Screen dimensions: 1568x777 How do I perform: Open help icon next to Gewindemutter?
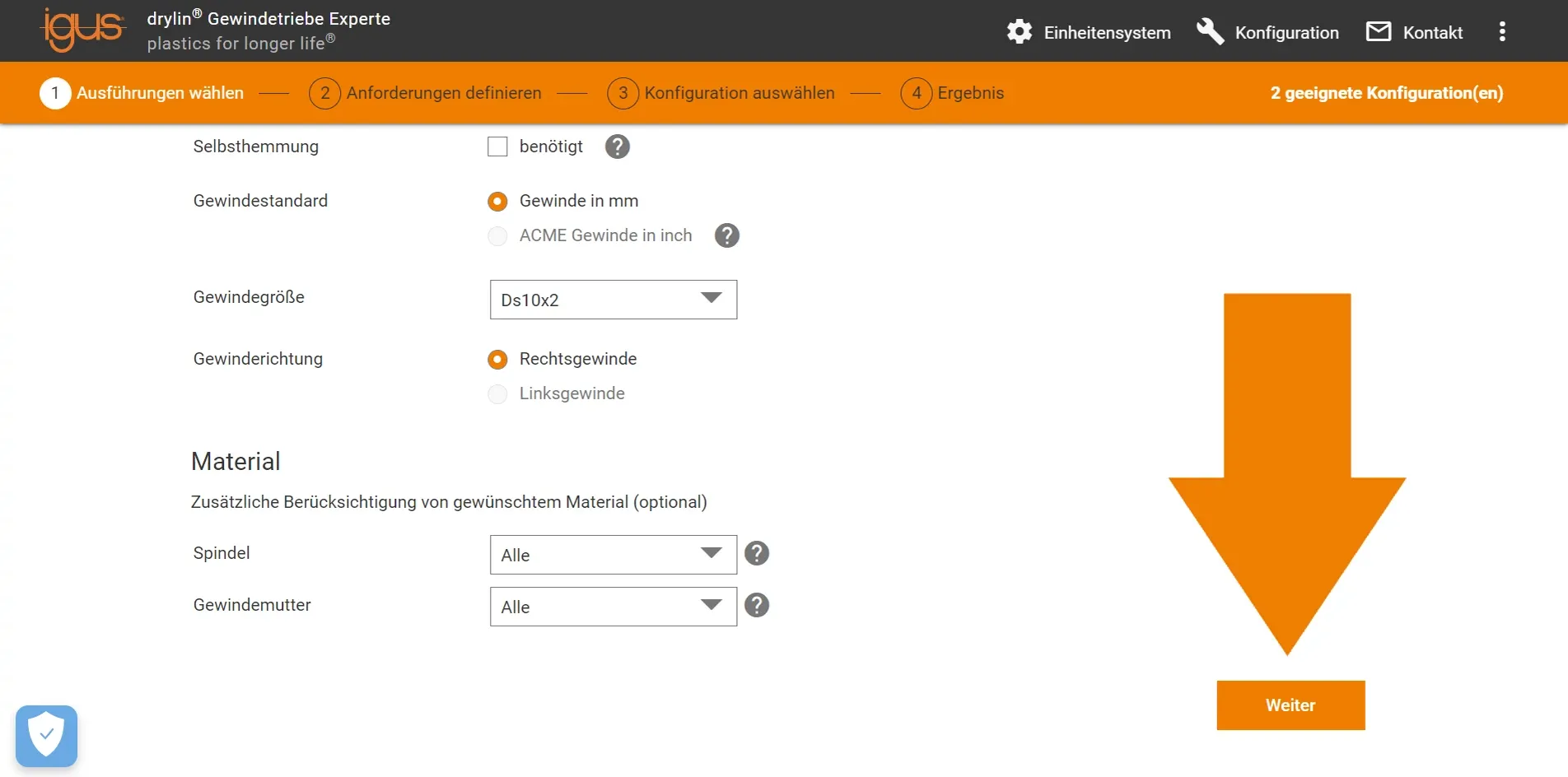[756, 606]
